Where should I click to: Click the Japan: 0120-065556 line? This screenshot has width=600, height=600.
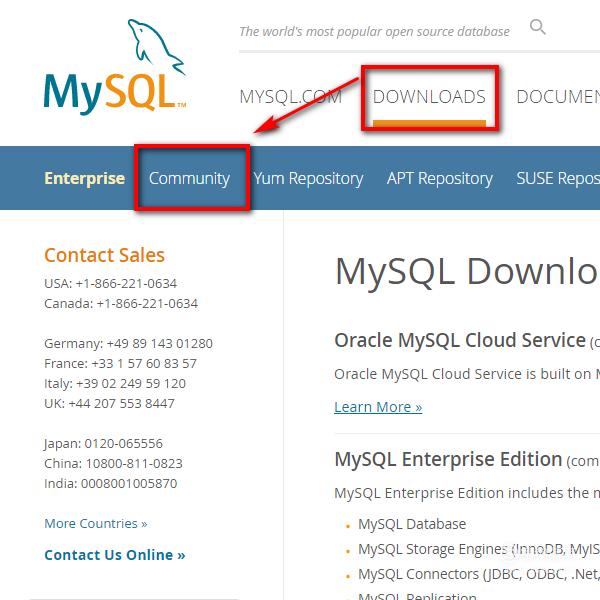coord(103,443)
